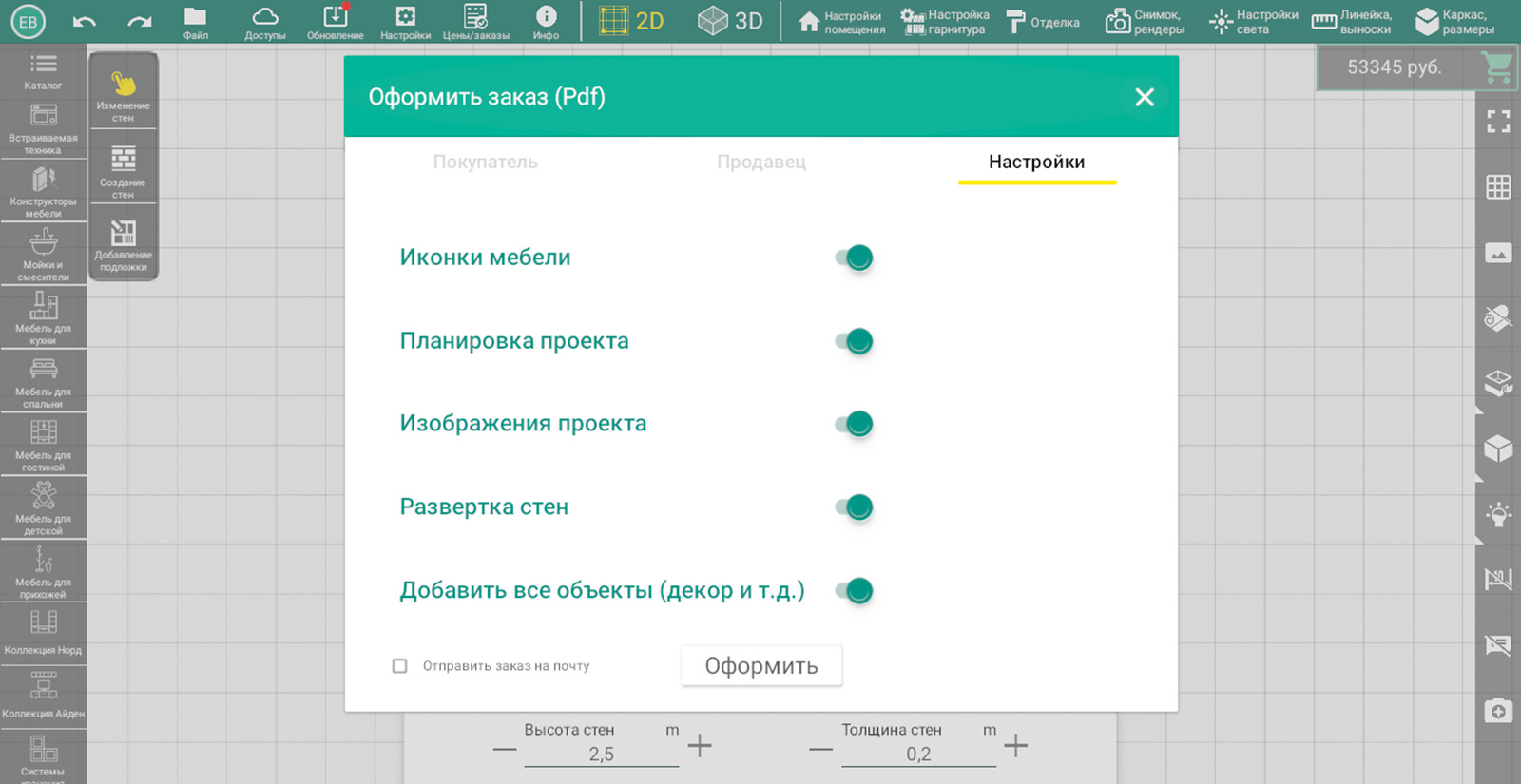
Task: Open Мойки и смесители category
Action: coord(44,254)
